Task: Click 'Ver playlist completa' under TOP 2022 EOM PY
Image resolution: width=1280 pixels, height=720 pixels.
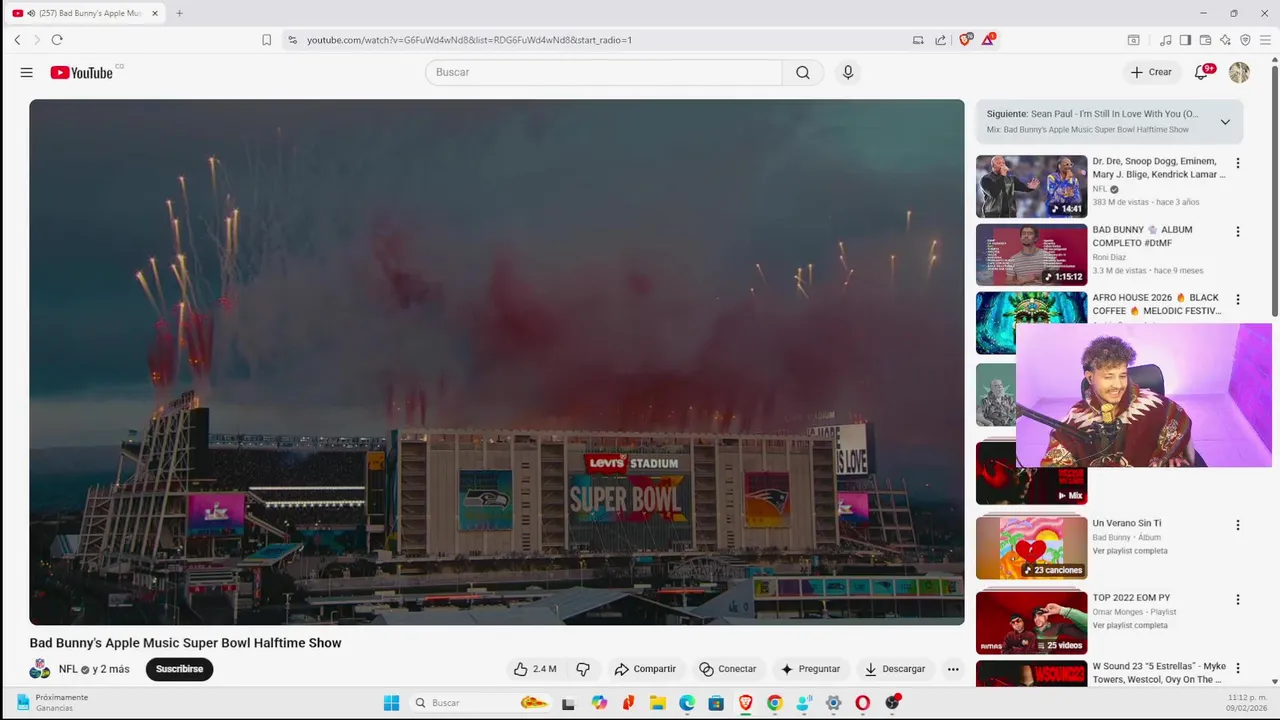Action: 1130,626
